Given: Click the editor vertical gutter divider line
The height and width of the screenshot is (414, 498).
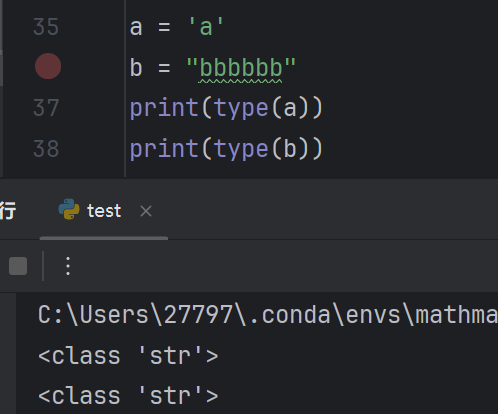Looking at the screenshot, I should tap(125, 88).
